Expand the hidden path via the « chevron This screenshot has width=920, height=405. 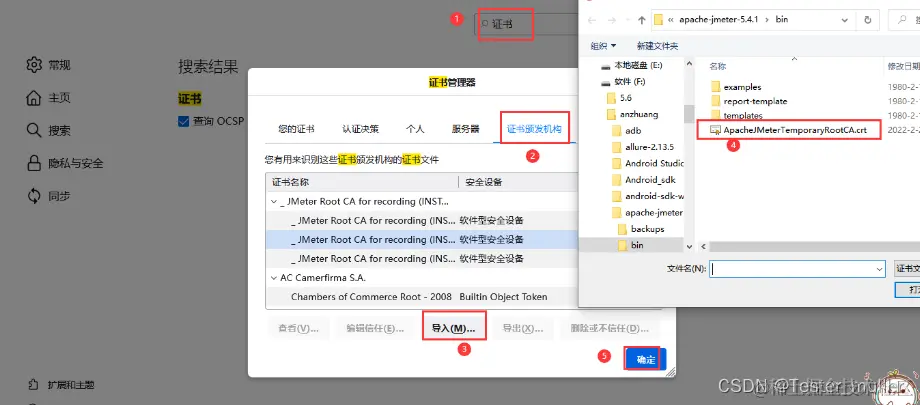[671, 19]
